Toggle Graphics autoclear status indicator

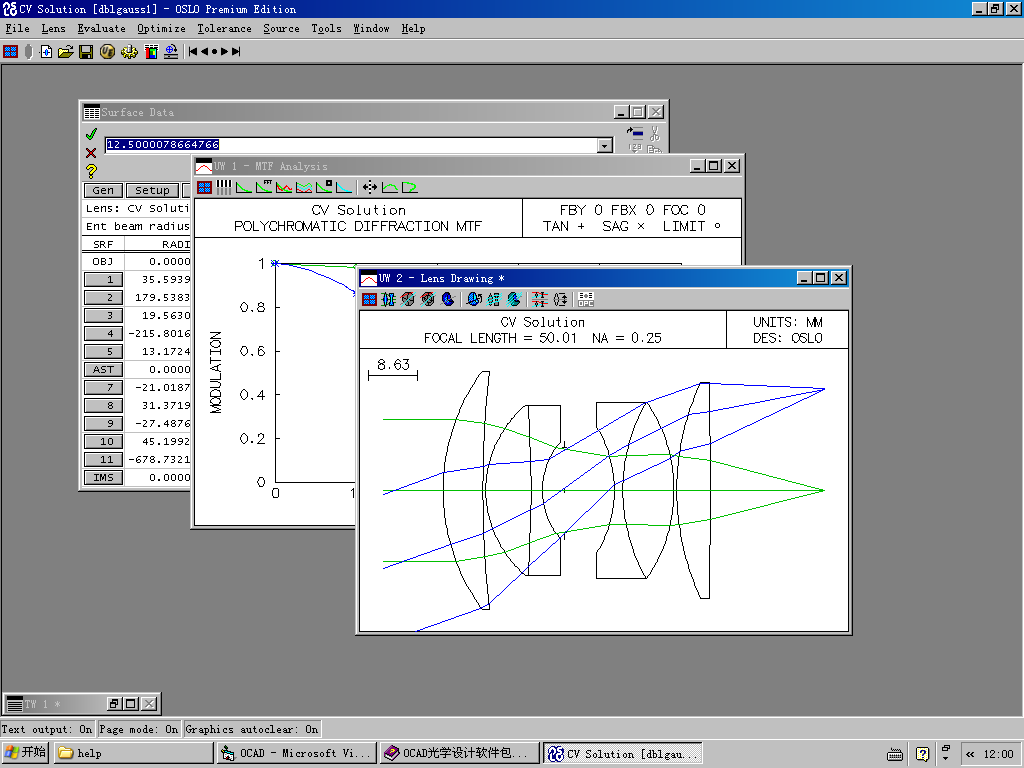(252, 729)
